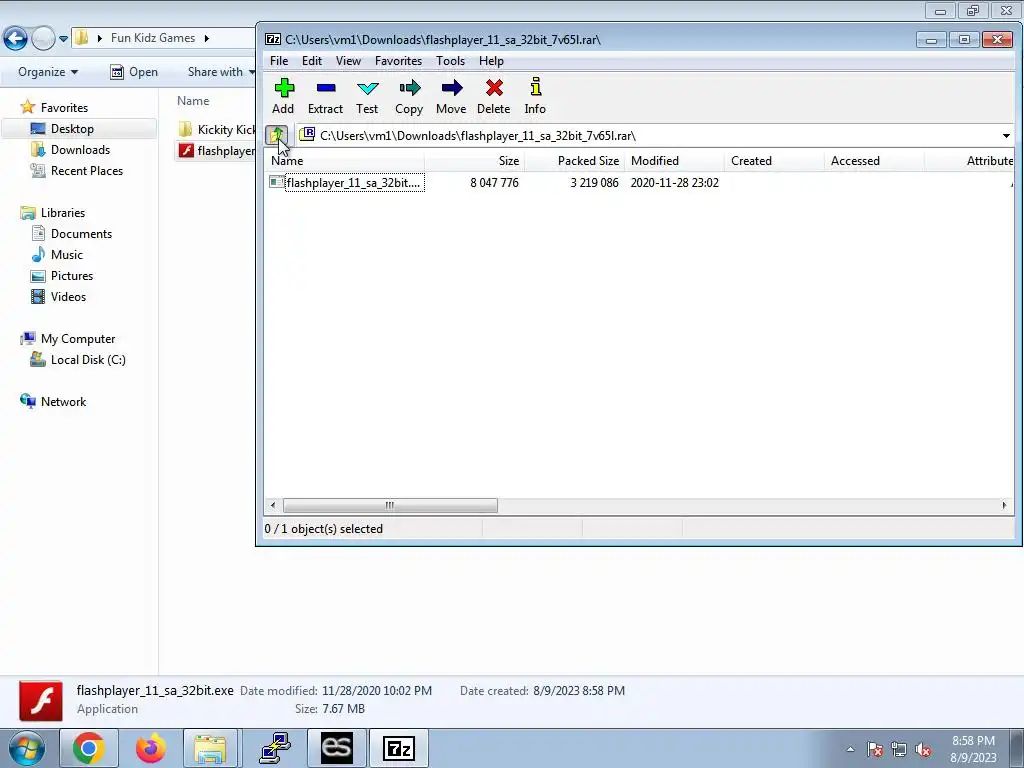1024x768 pixels.
Task: Open the Info toolbar icon
Action: [535, 96]
